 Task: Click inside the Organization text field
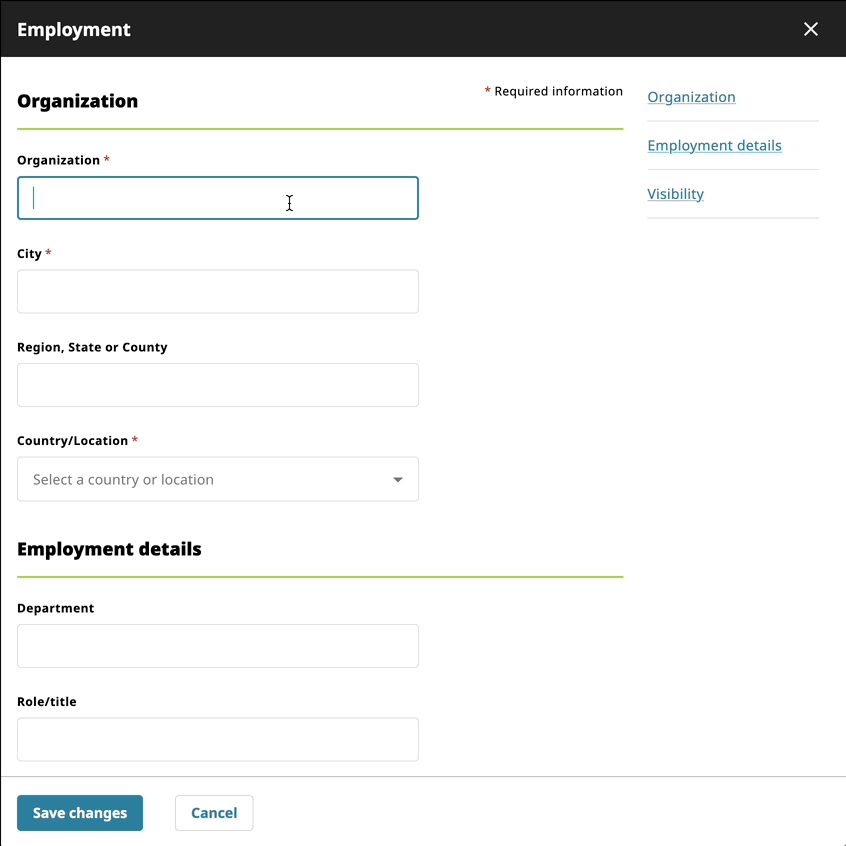[218, 198]
